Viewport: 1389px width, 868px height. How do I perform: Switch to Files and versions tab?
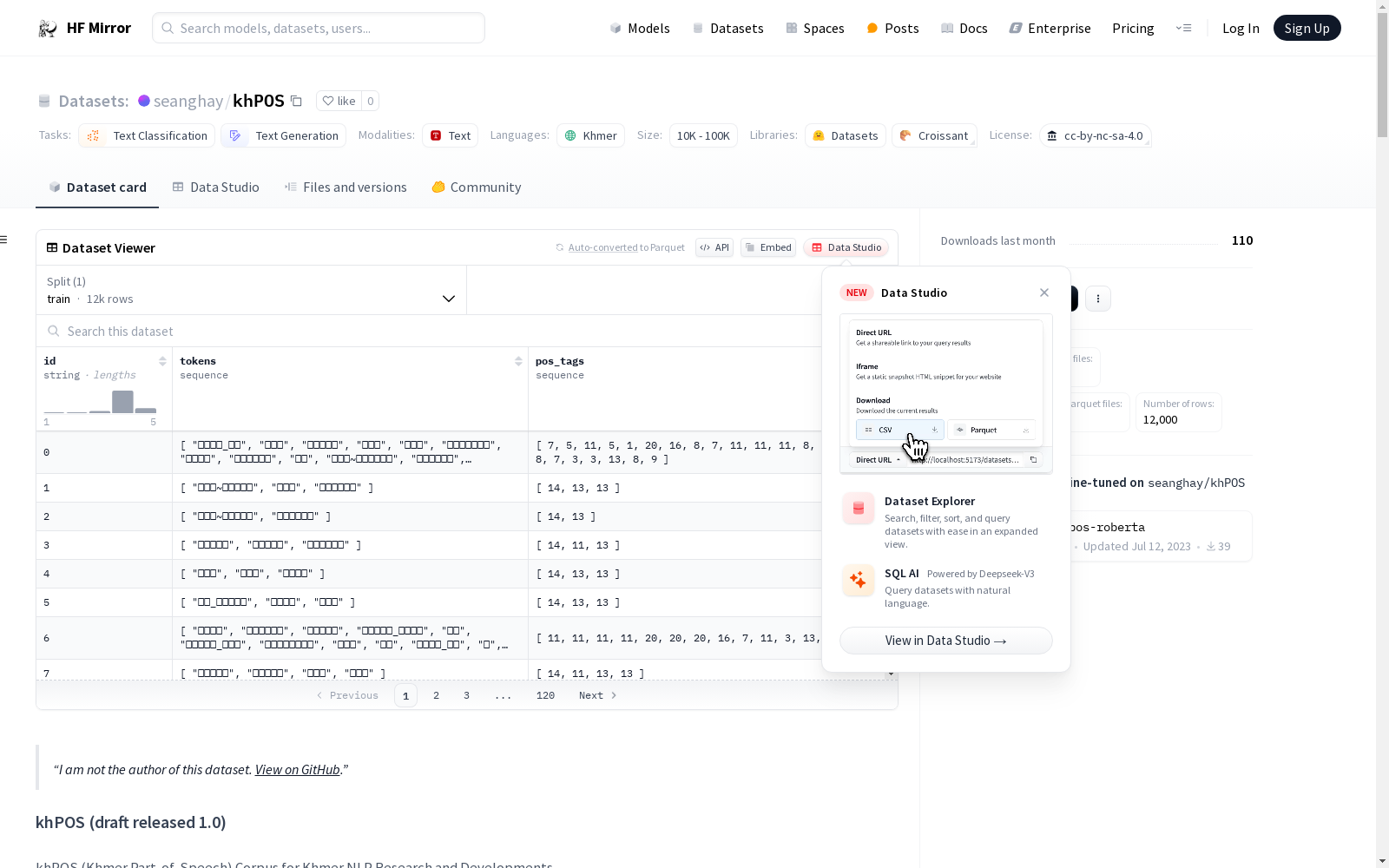[346, 187]
